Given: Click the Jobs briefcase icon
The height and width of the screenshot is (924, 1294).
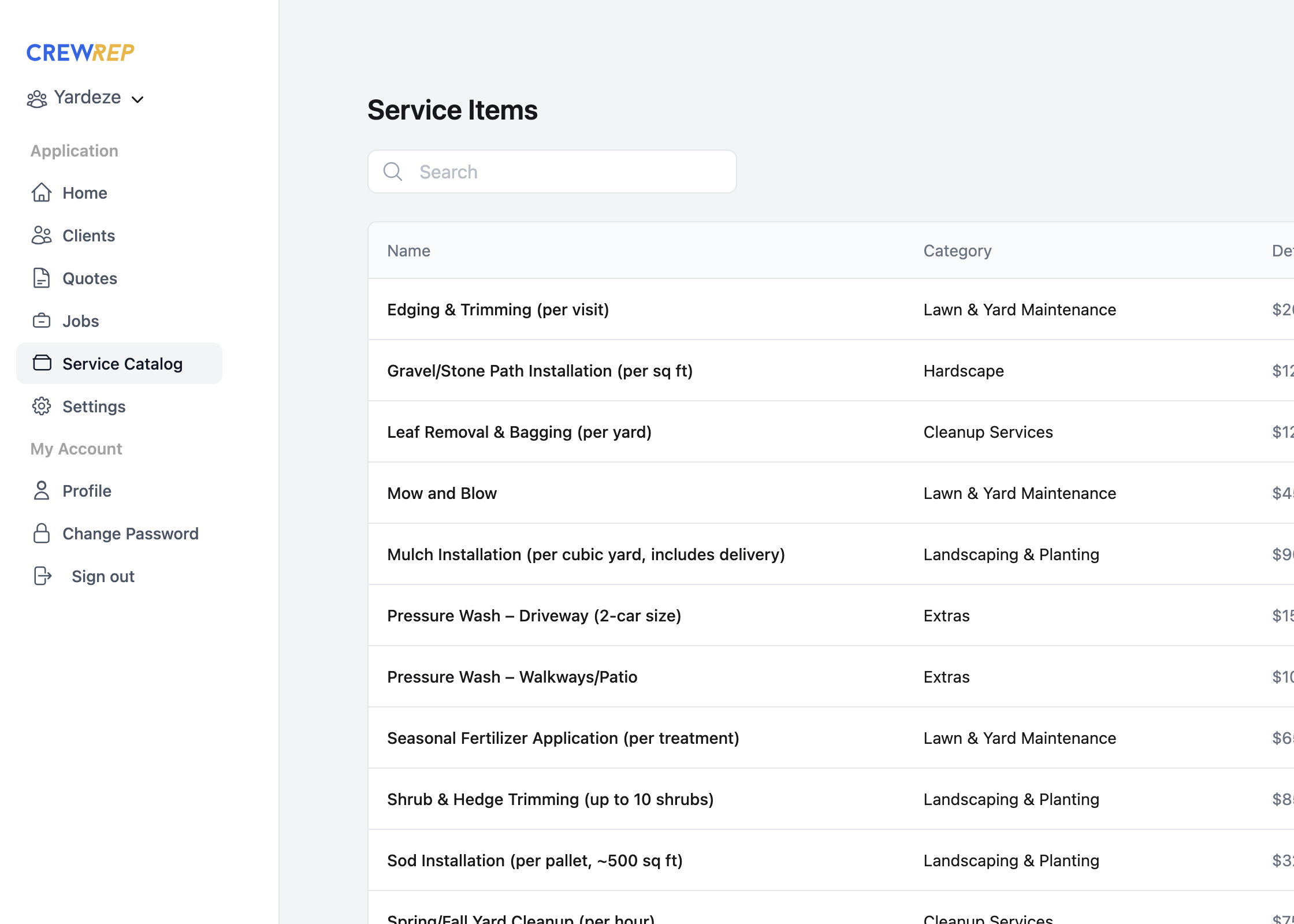Looking at the screenshot, I should (x=42, y=321).
